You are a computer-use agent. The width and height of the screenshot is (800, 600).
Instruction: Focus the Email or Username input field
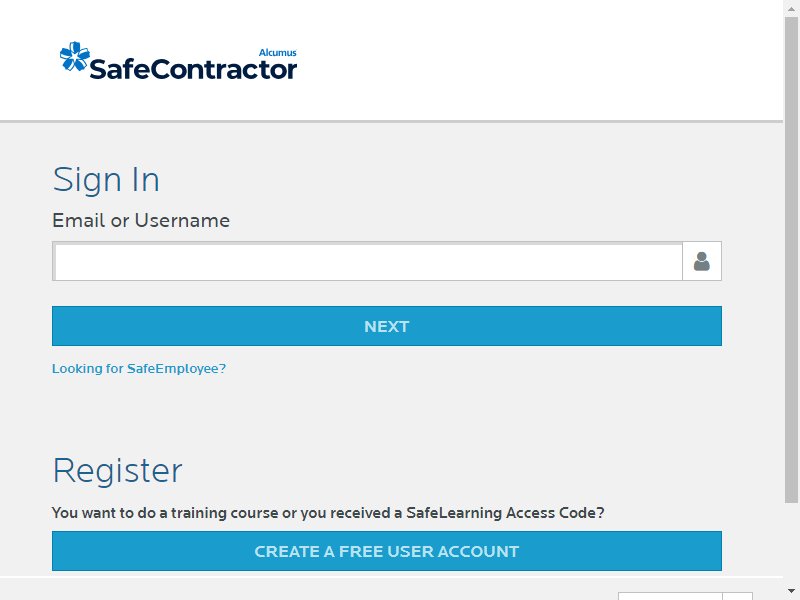[x=367, y=261]
